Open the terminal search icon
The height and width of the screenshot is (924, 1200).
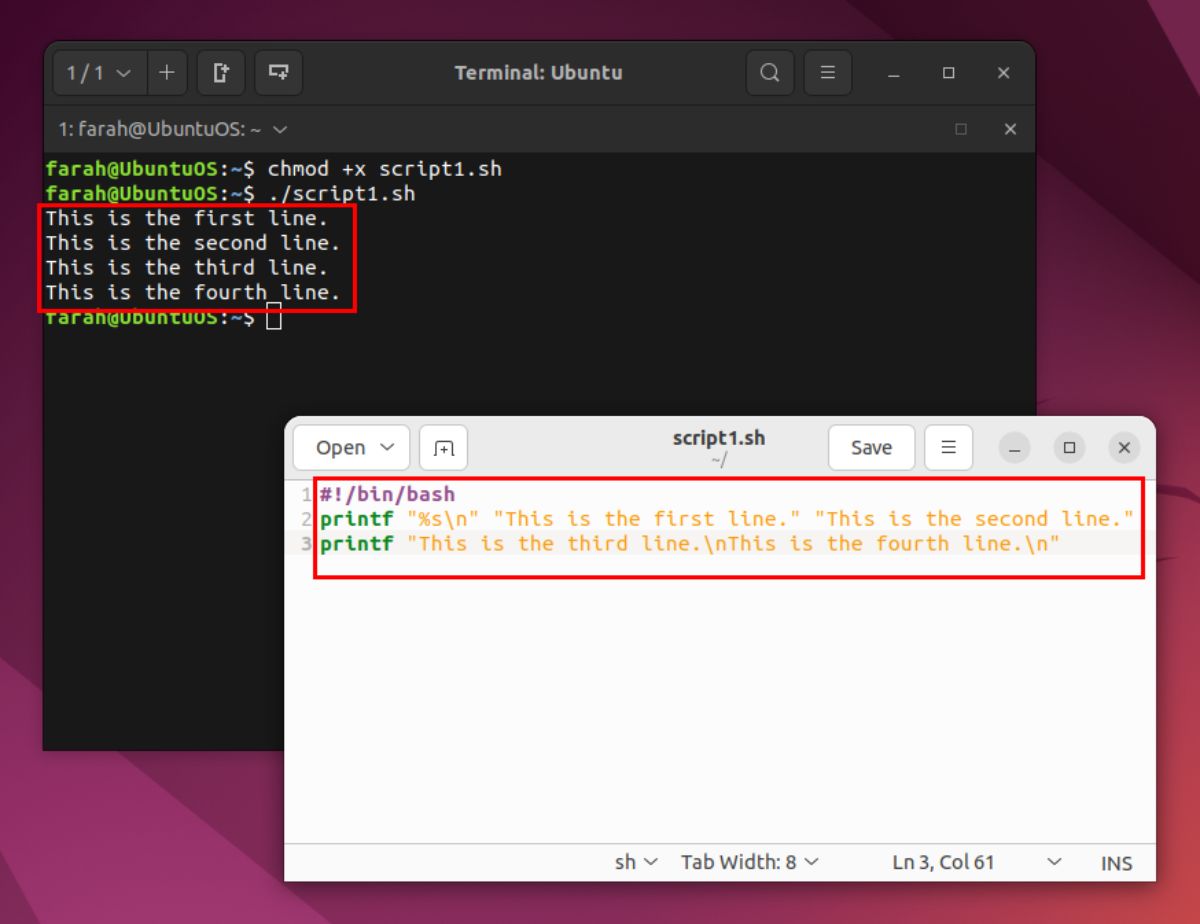(770, 73)
